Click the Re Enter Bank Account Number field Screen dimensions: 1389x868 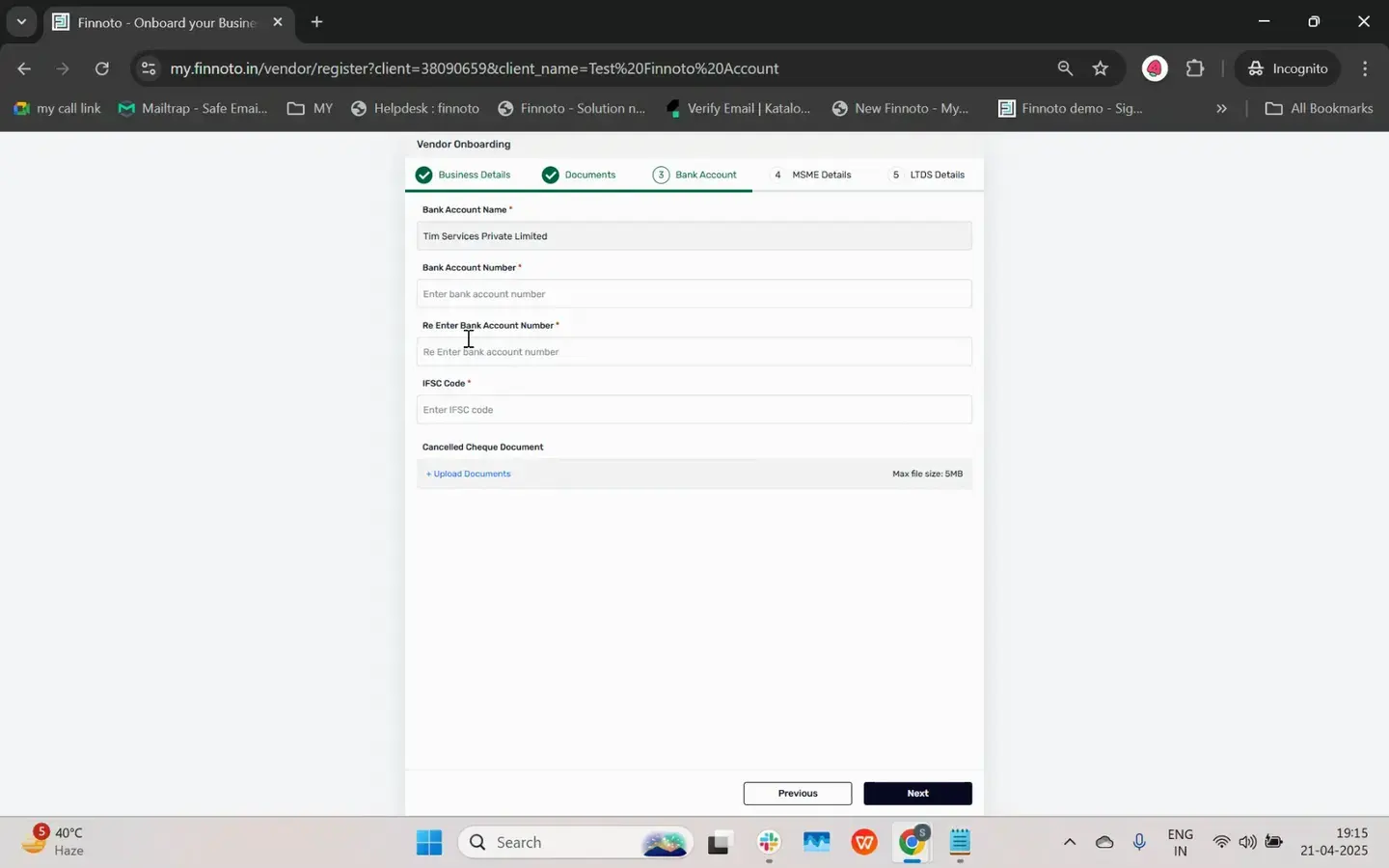tap(694, 352)
